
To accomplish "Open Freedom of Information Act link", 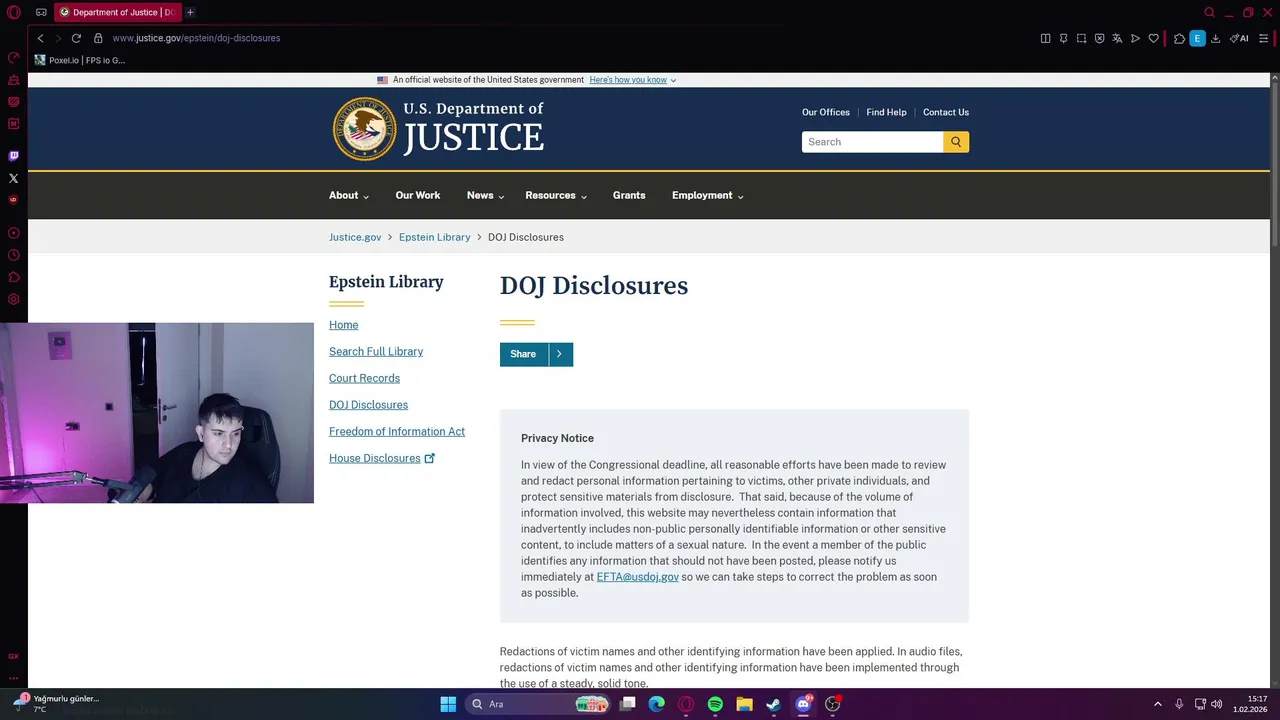I will pos(397,432).
